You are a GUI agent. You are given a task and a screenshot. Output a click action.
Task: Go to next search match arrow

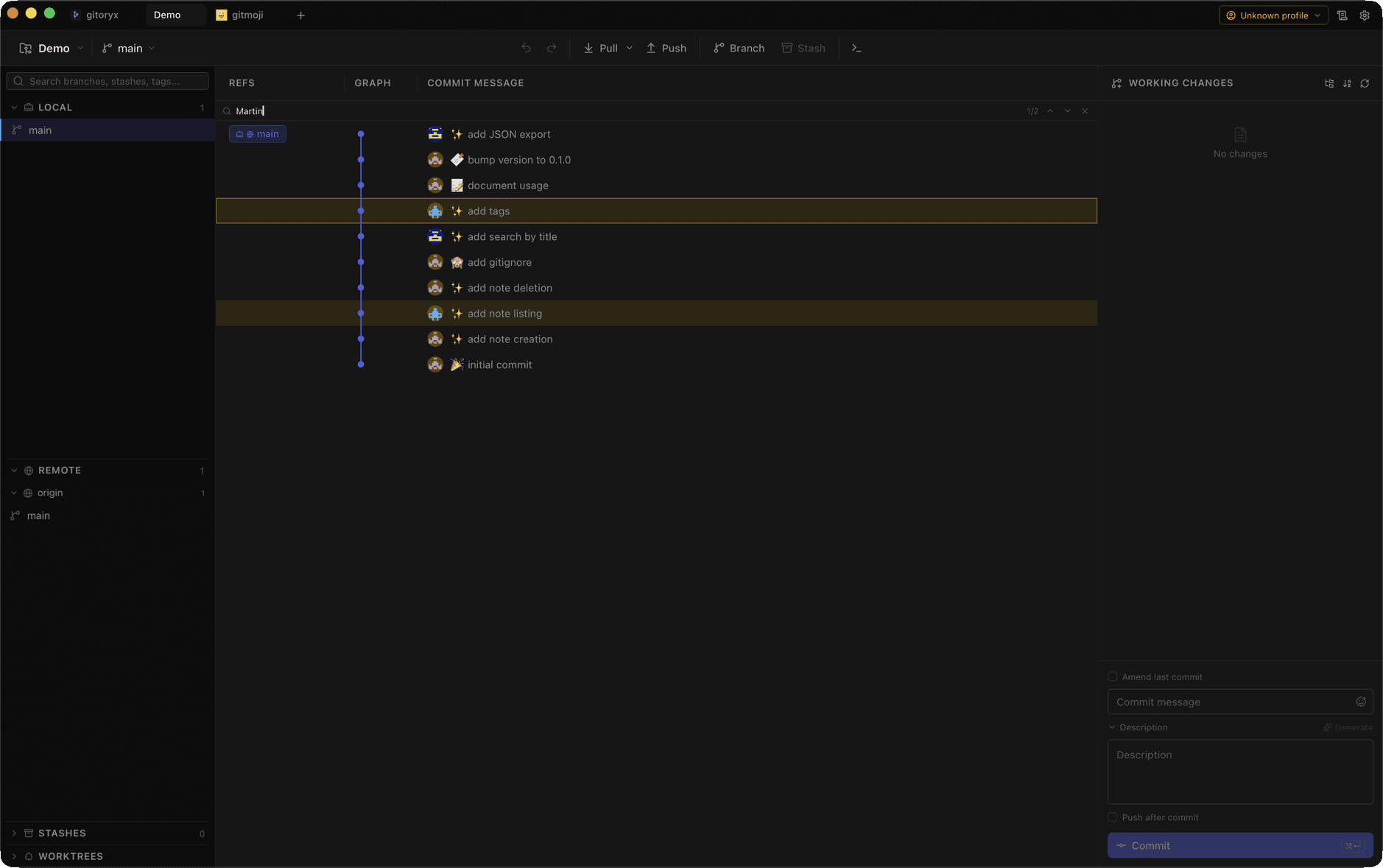coord(1068,111)
